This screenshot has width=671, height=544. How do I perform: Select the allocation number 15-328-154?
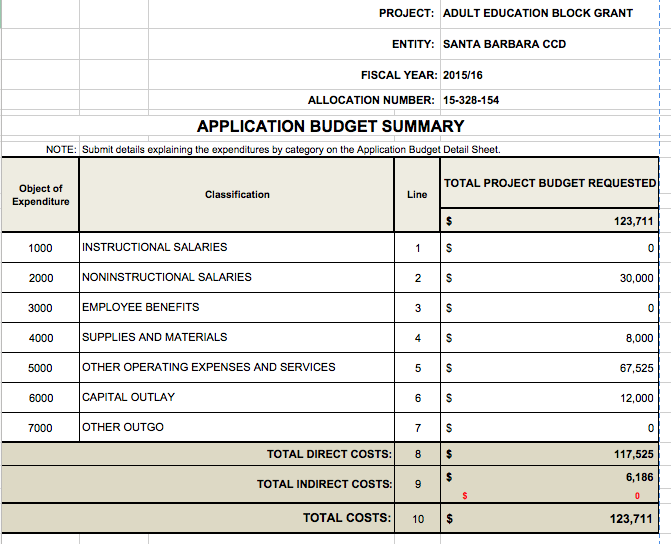point(471,100)
